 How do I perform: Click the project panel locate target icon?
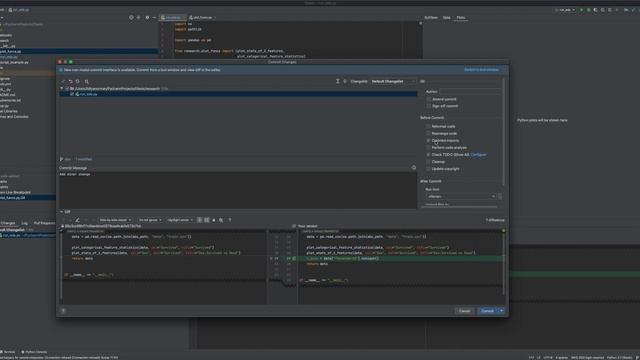coord(131,18)
